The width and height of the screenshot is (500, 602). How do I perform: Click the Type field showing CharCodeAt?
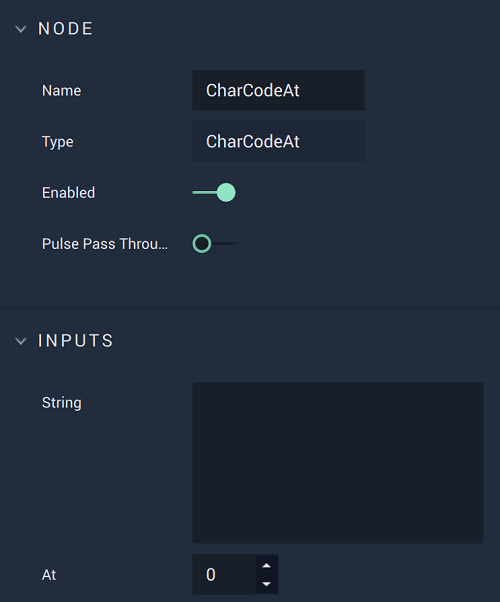[x=278, y=141]
